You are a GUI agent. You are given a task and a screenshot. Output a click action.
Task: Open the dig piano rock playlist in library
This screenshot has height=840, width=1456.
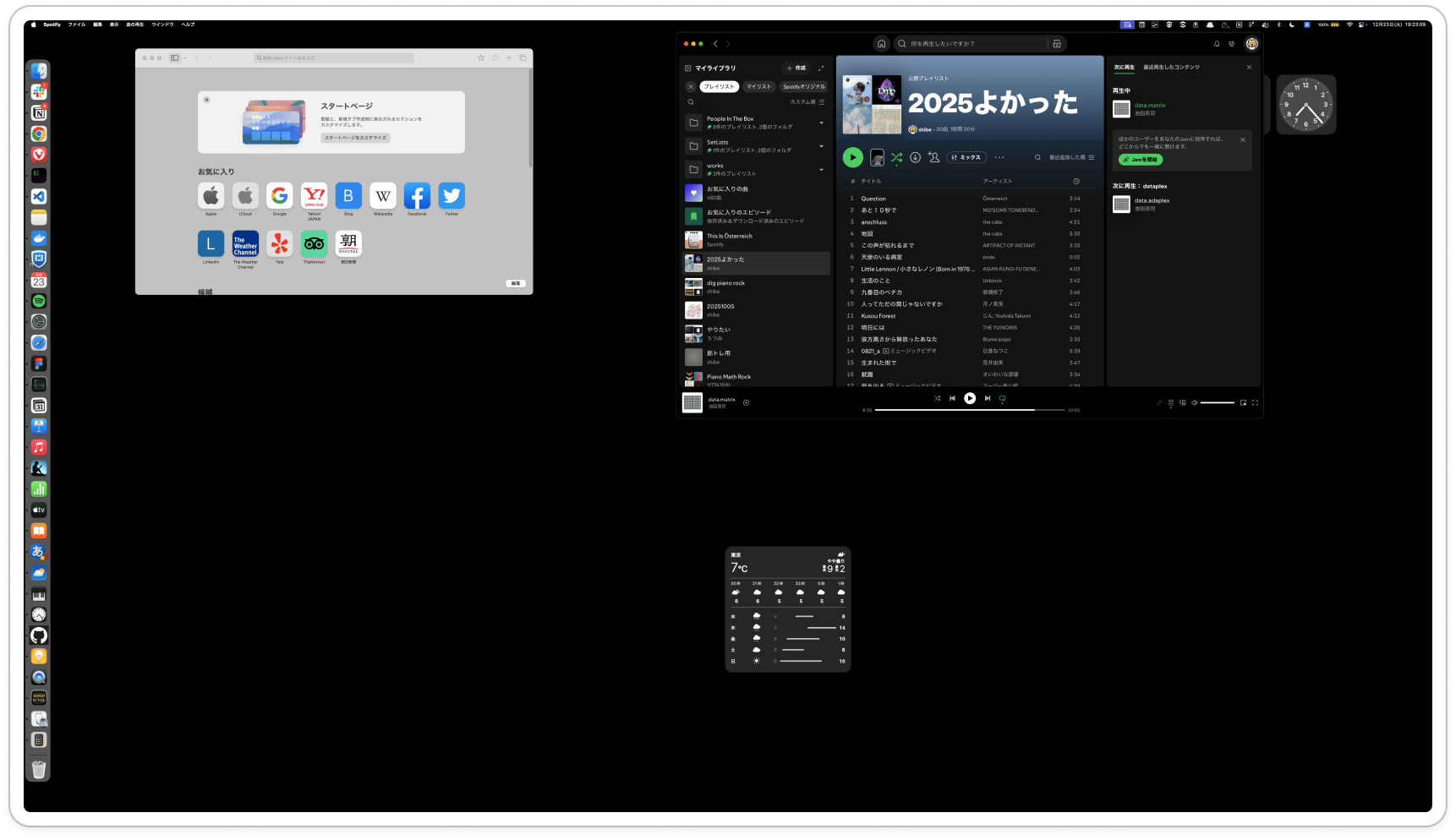tap(757, 286)
